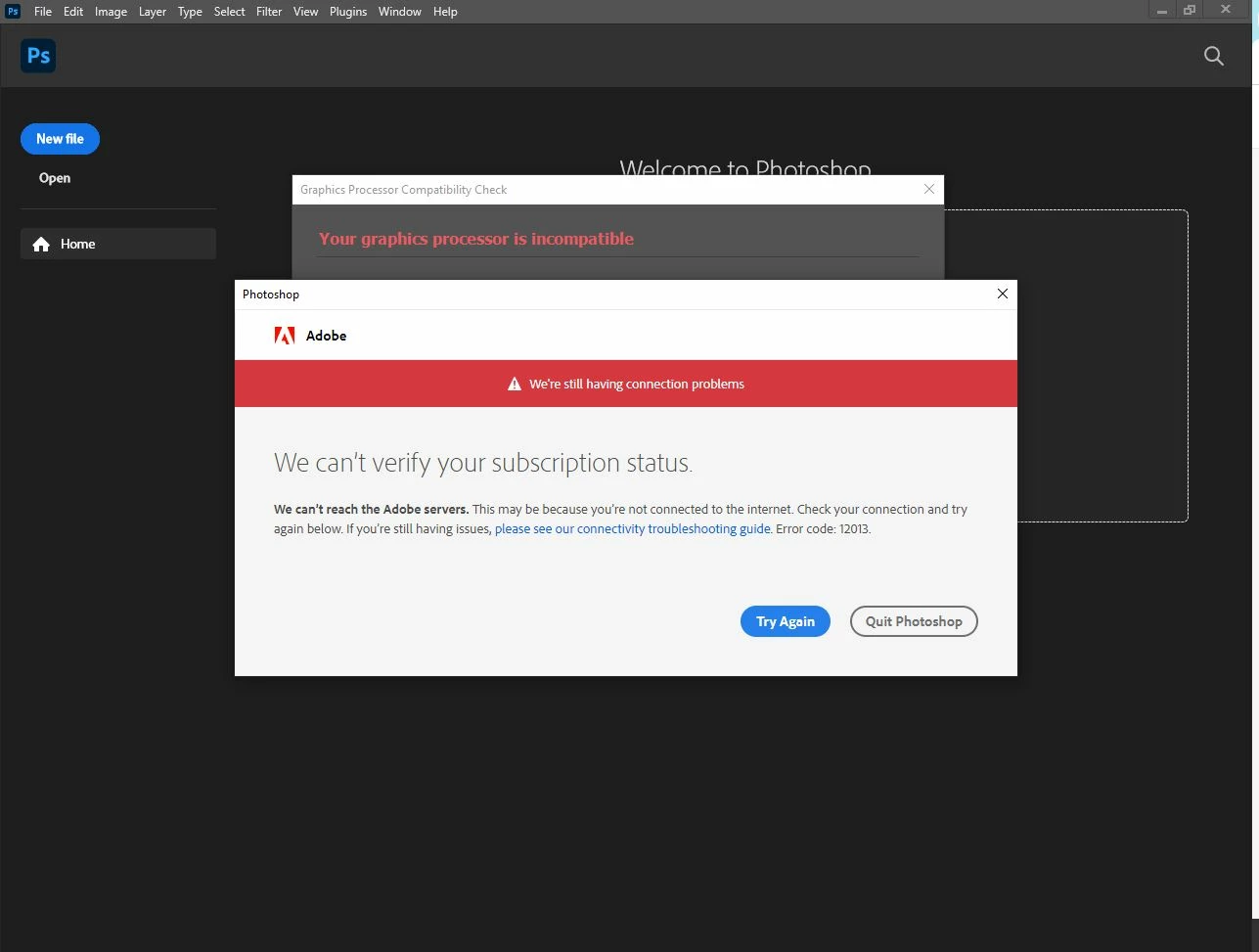
Task: Click the Graphics Processor Compatibility Check title
Action: coord(404,190)
